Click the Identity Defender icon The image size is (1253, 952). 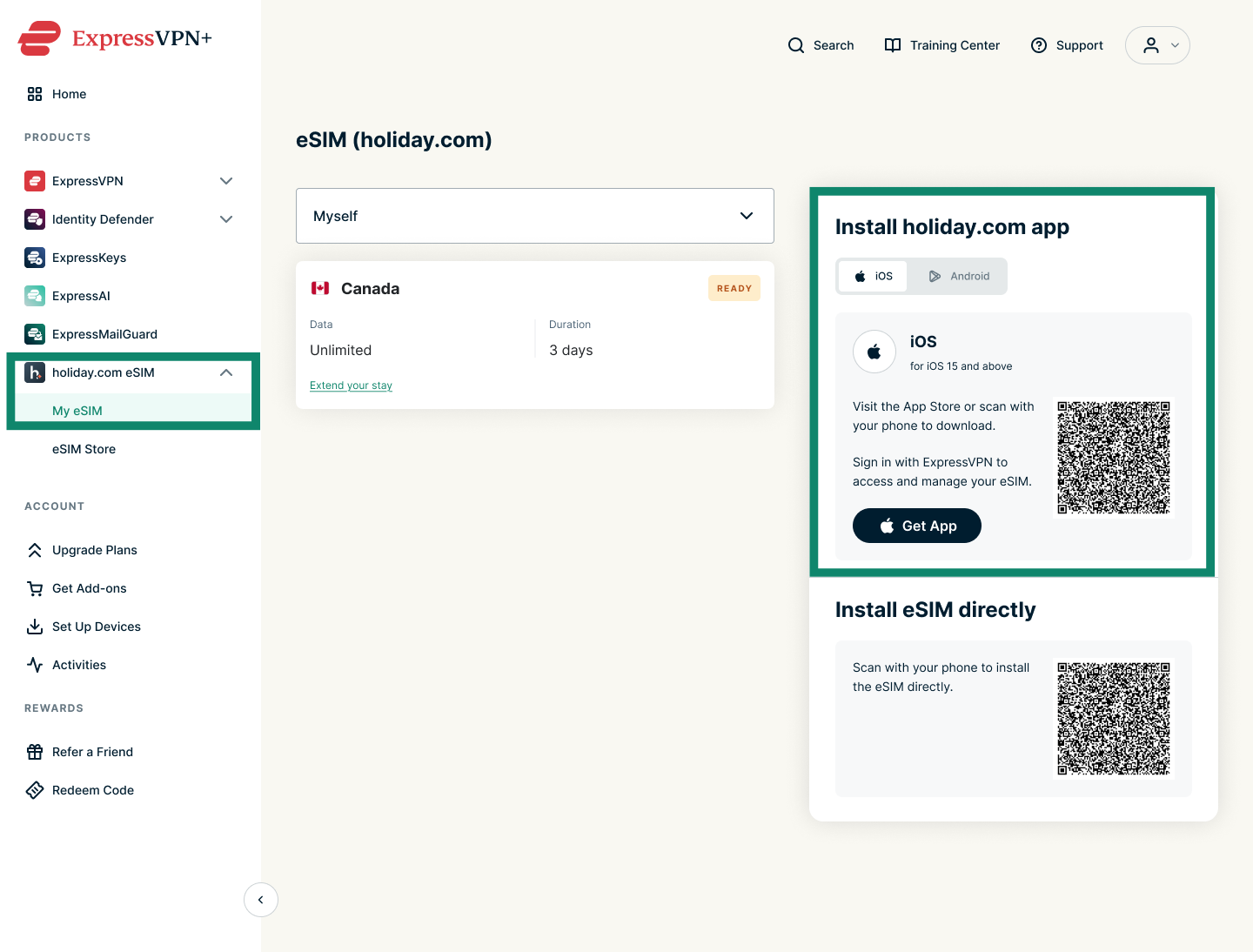(35, 219)
